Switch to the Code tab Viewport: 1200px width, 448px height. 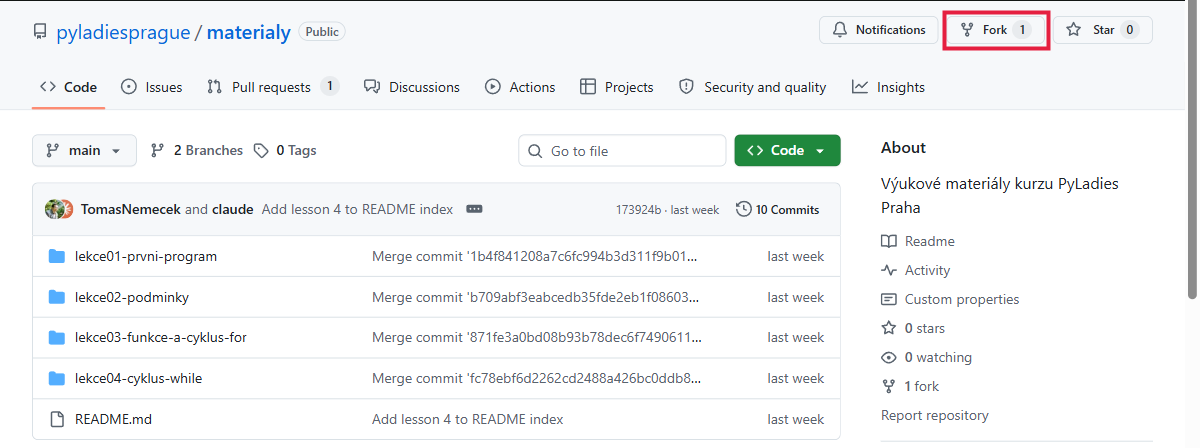pos(68,87)
